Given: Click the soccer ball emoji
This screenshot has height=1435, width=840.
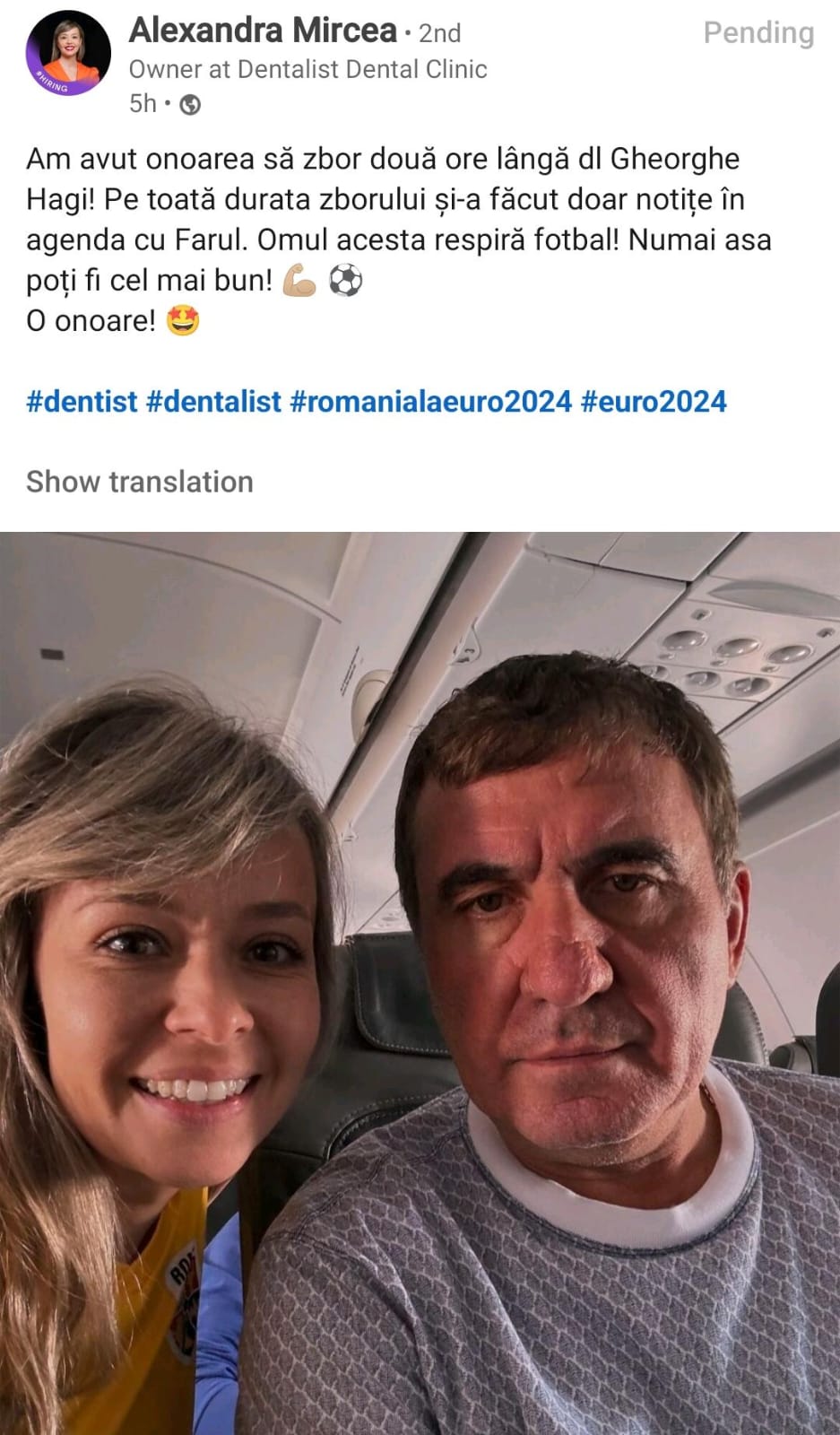Looking at the screenshot, I should coord(345,282).
